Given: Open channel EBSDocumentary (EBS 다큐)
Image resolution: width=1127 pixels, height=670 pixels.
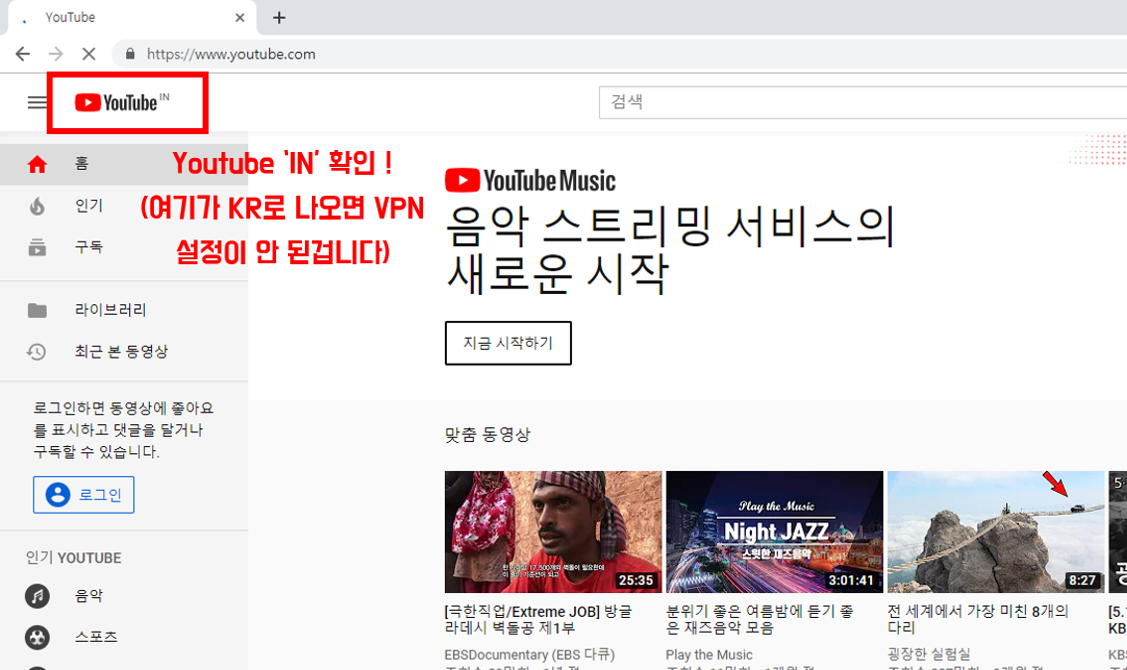Looking at the screenshot, I should click(530, 655).
